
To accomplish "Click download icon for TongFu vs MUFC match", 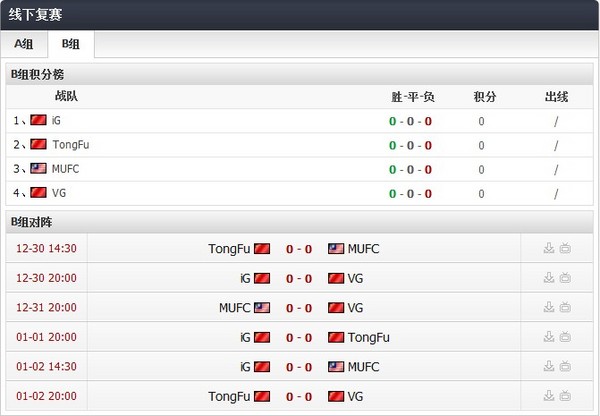I will (548, 249).
